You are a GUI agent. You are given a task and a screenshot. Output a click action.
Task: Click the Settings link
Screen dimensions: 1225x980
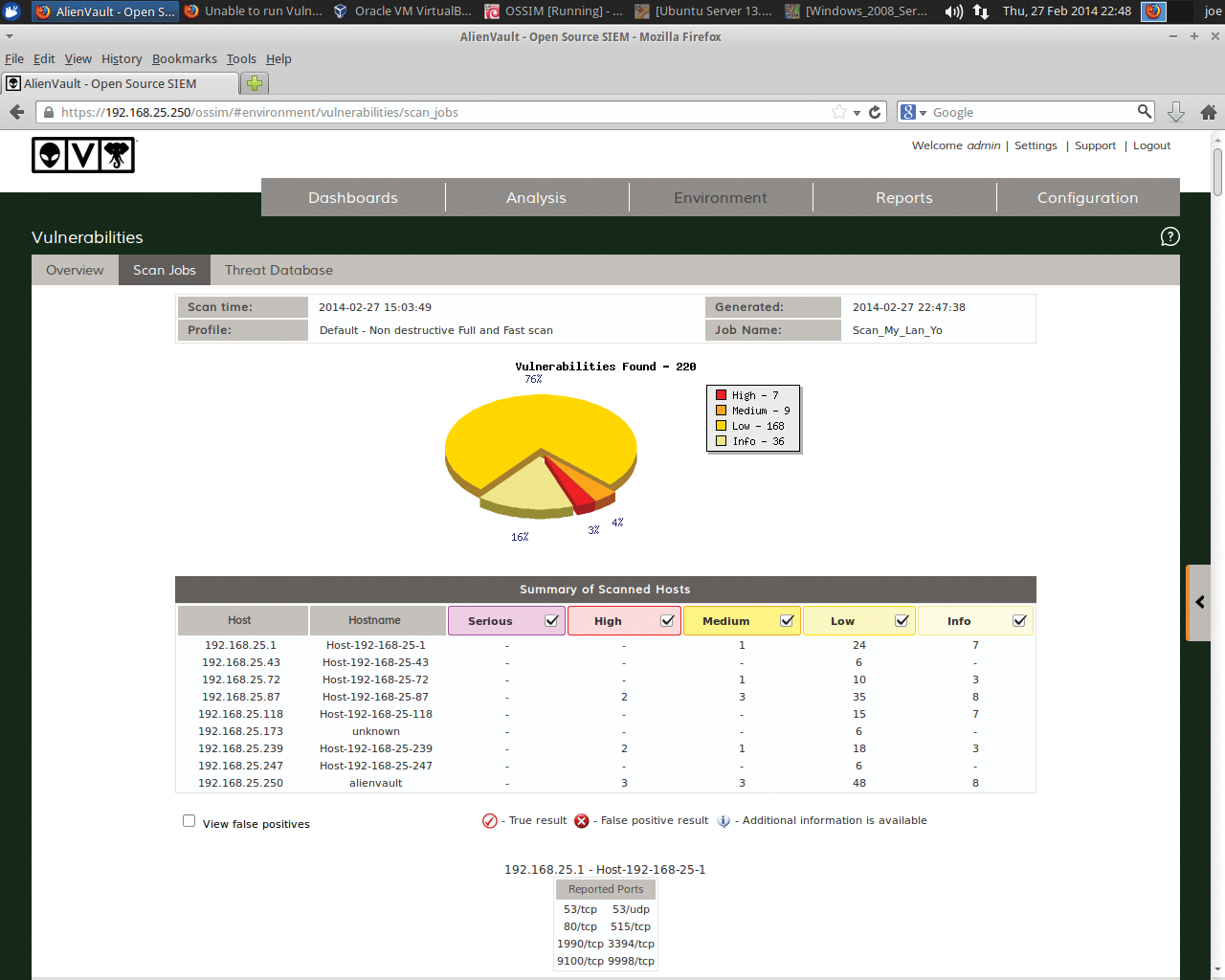click(x=1036, y=145)
